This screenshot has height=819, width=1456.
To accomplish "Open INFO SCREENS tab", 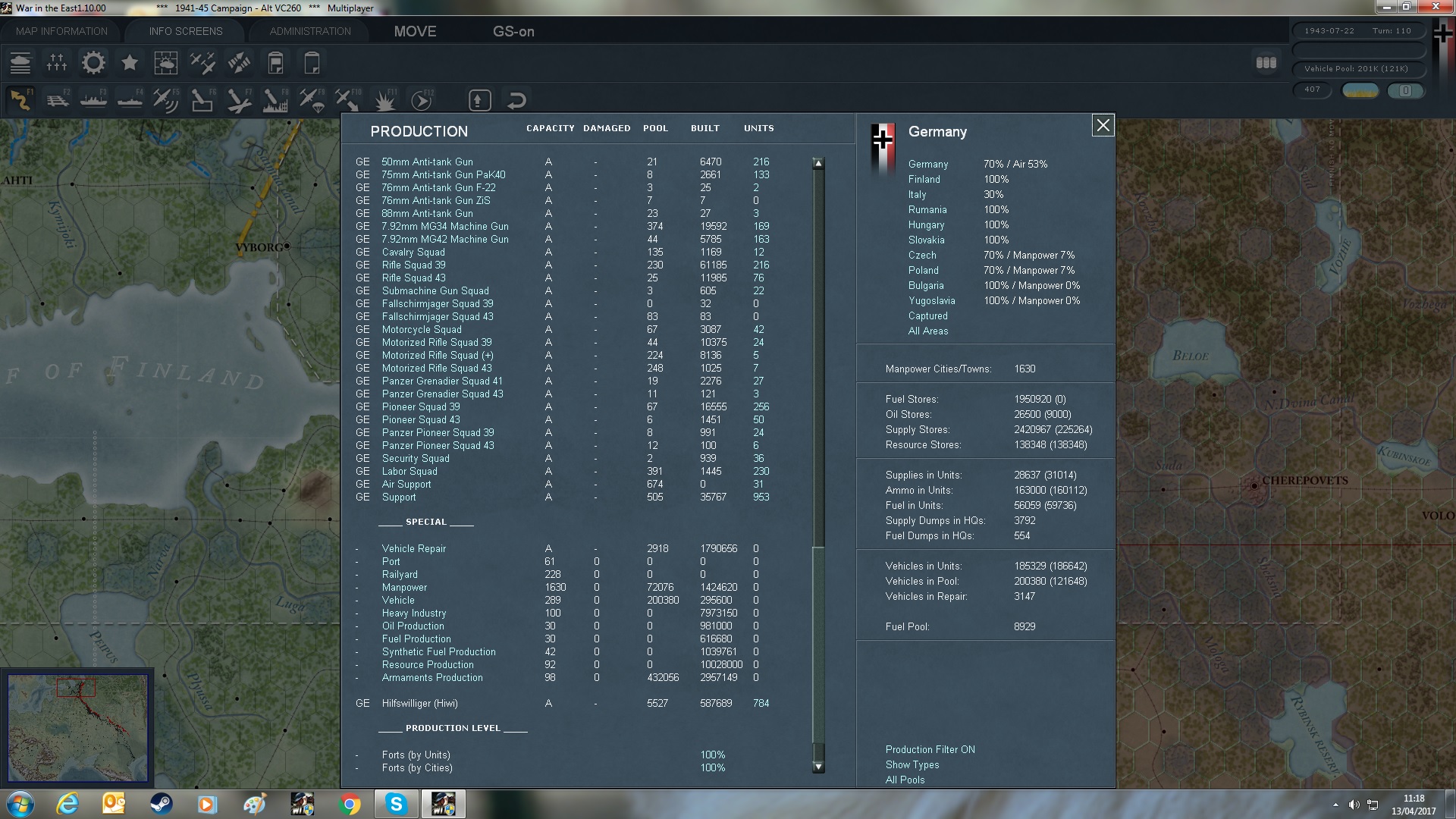I will click(x=186, y=31).
